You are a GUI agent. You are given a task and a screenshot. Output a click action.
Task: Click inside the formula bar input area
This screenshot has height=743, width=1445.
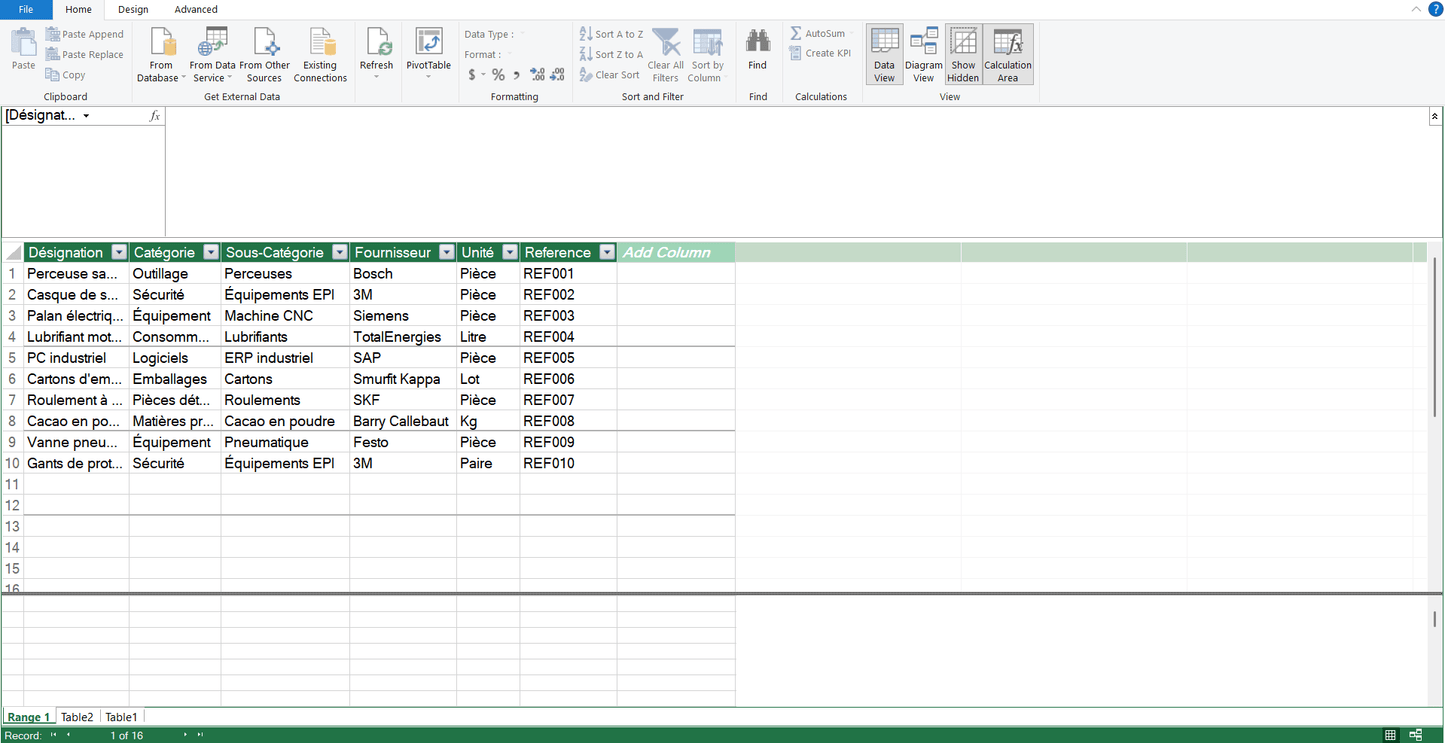[795, 170]
